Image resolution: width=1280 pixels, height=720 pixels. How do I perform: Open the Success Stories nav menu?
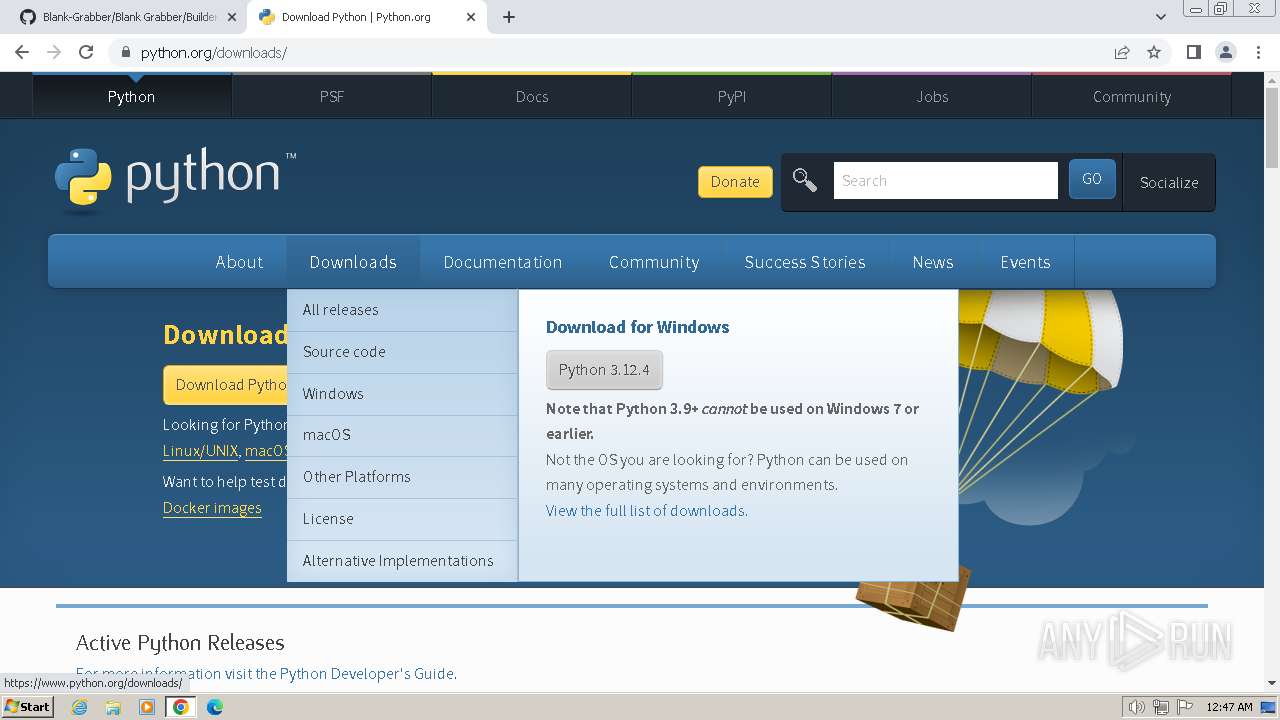click(805, 262)
